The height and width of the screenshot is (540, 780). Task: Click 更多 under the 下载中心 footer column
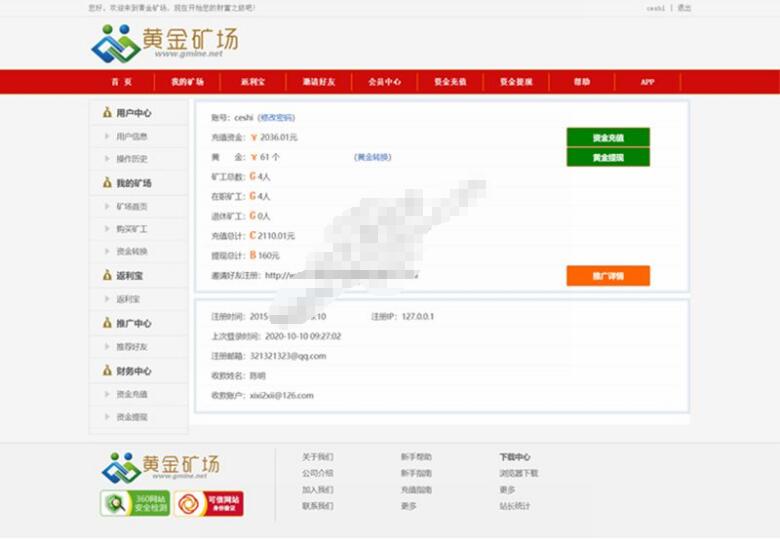tap(507, 490)
